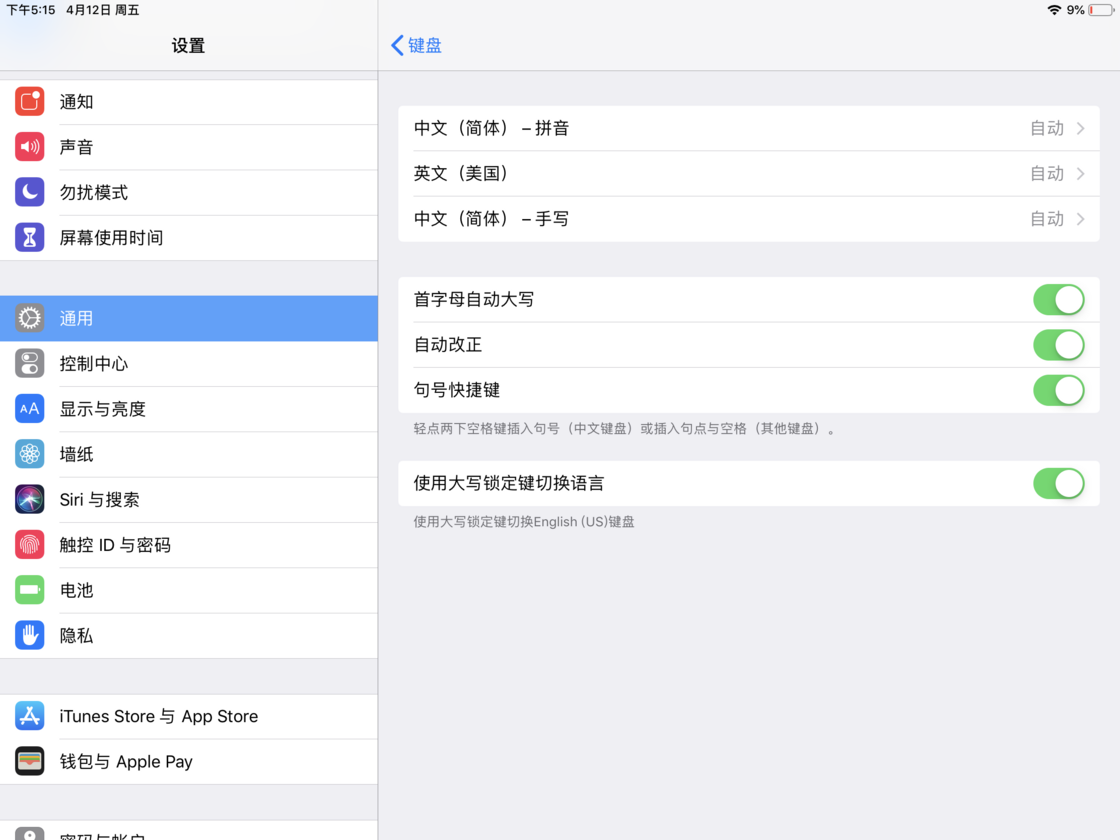This screenshot has width=1120, height=840.
Task: Turn off 使用大写锁定键切换语言 switch
Action: [1059, 484]
